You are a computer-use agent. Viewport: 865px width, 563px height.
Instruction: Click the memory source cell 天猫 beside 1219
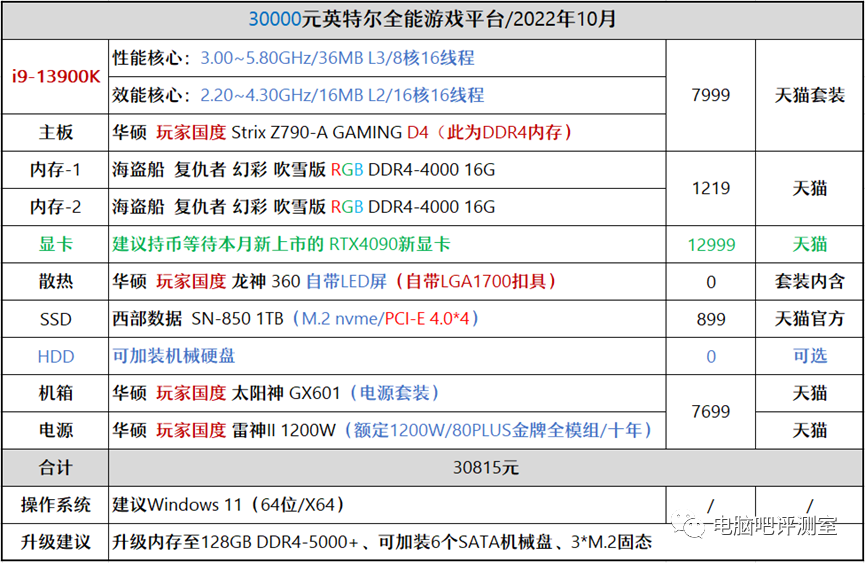pyautogui.click(x=809, y=189)
